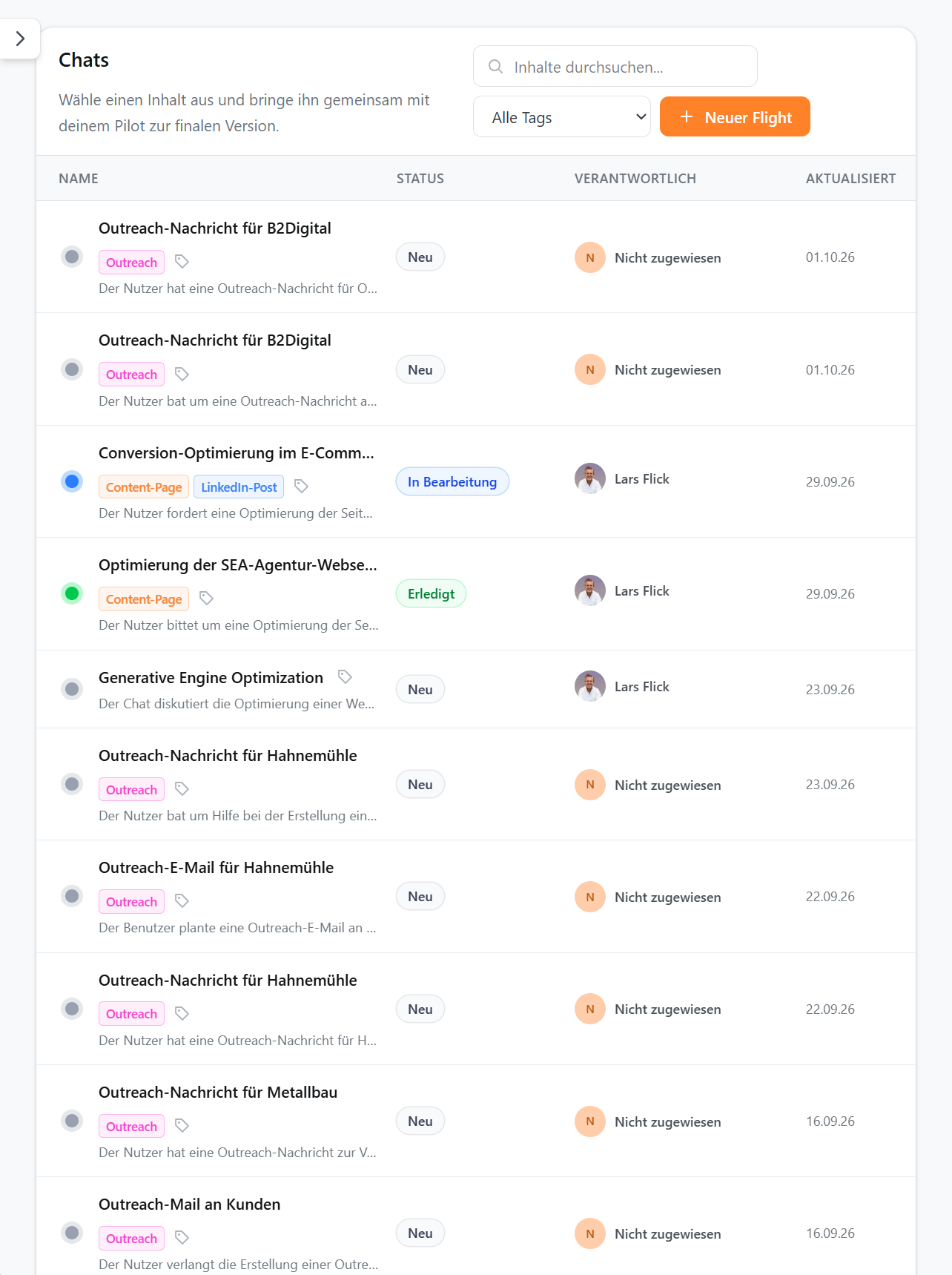Image resolution: width=952 pixels, height=1275 pixels.
Task: Click Lars Flick avatar in Generative Engine row
Action: click(590, 687)
